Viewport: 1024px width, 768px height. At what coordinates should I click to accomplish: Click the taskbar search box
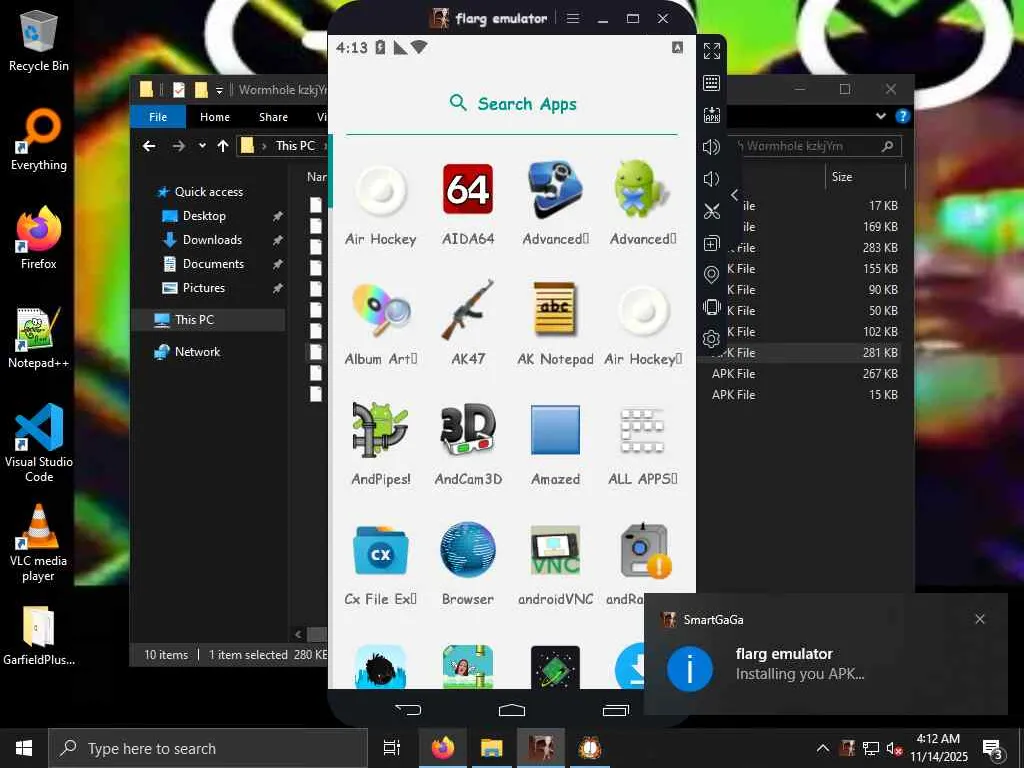pyautogui.click(x=208, y=748)
